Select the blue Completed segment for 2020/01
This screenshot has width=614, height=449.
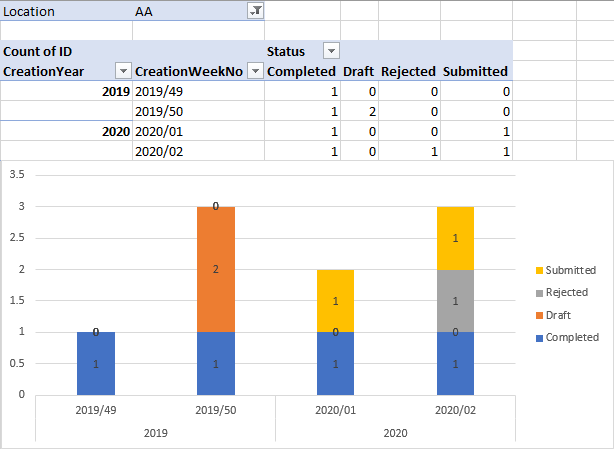336,363
